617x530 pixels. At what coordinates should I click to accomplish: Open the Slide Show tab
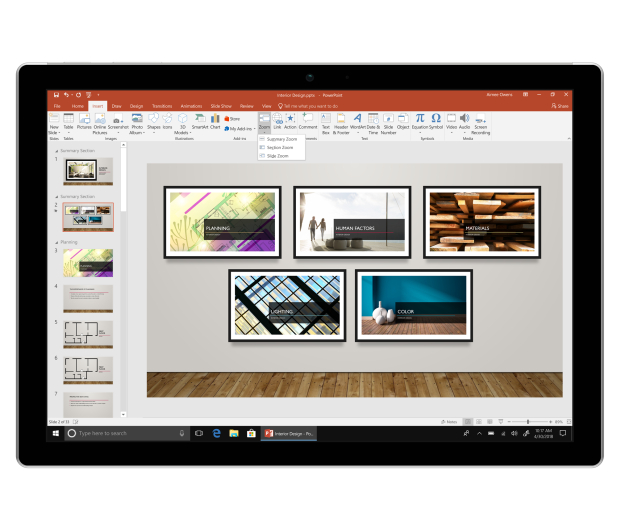(221, 106)
